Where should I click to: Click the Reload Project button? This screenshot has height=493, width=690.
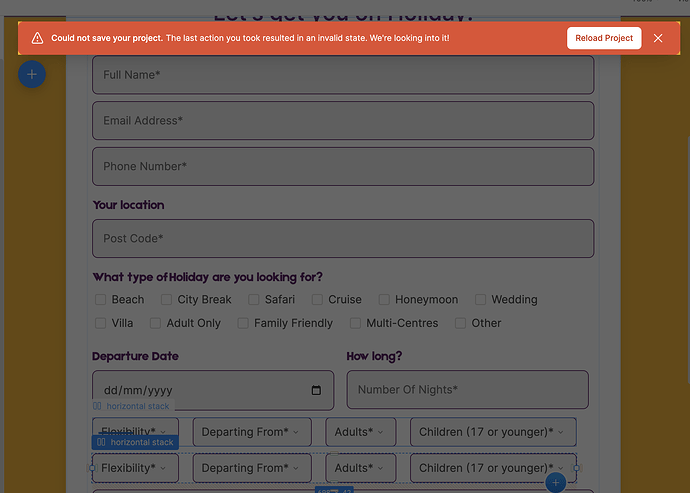click(x=604, y=38)
